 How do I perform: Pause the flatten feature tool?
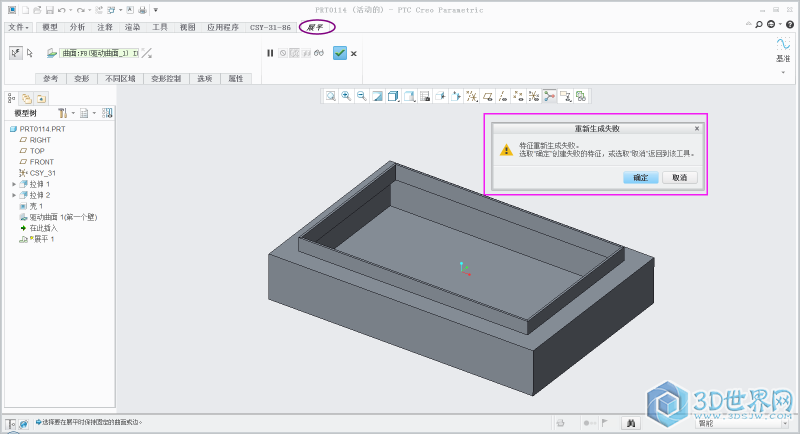[x=270, y=53]
